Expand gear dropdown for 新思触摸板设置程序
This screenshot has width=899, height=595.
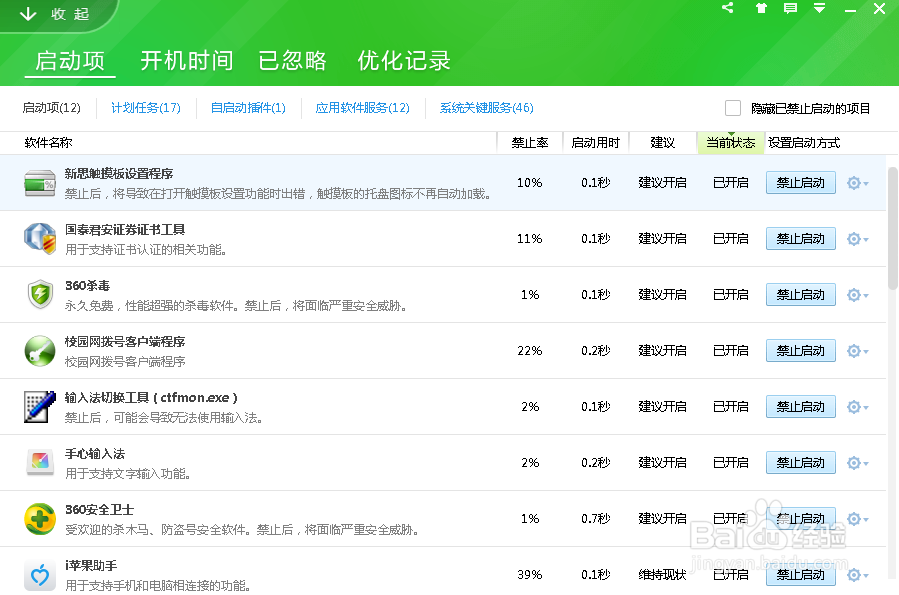pyautogui.click(x=857, y=183)
